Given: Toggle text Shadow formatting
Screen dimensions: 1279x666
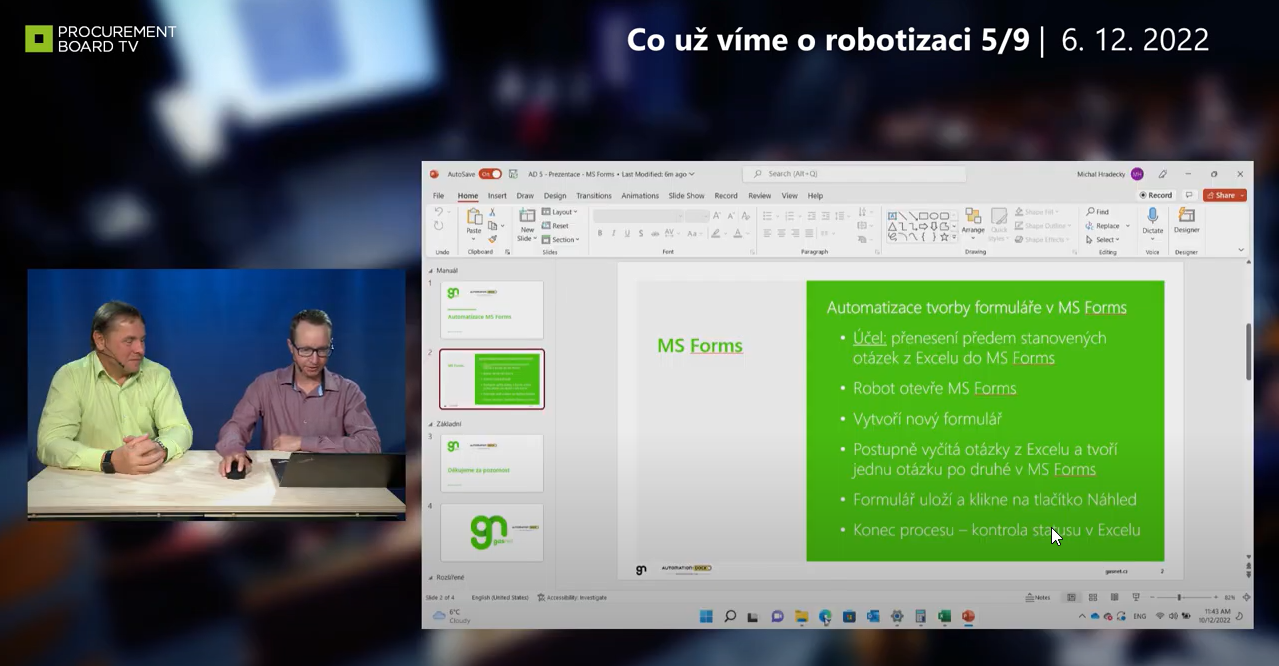Looking at the screenshot, I should [x=641, y=234].
